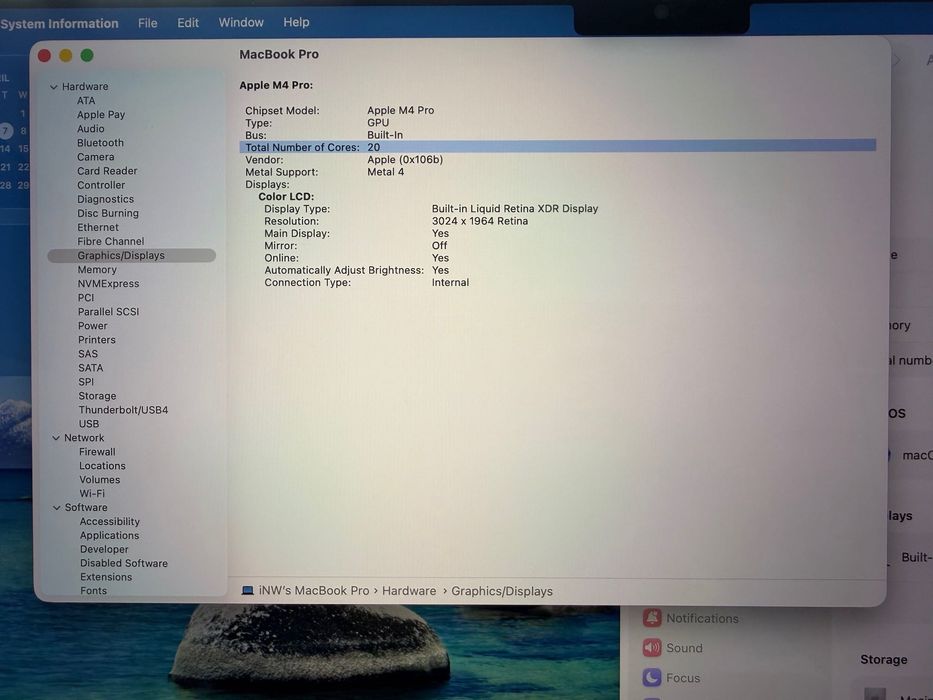
Task: Select Parallel SCSI in the sidebar
Action: pos(108,311)
